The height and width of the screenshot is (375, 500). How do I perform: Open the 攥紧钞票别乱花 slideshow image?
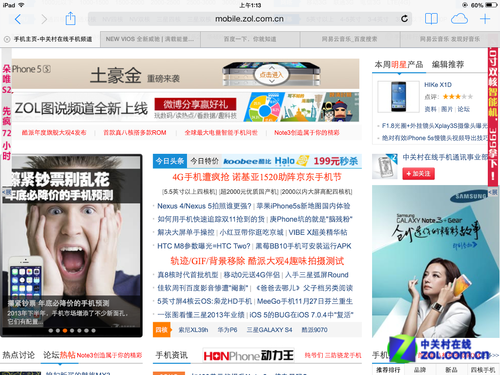pyautogui.click(x=71, y=246)
